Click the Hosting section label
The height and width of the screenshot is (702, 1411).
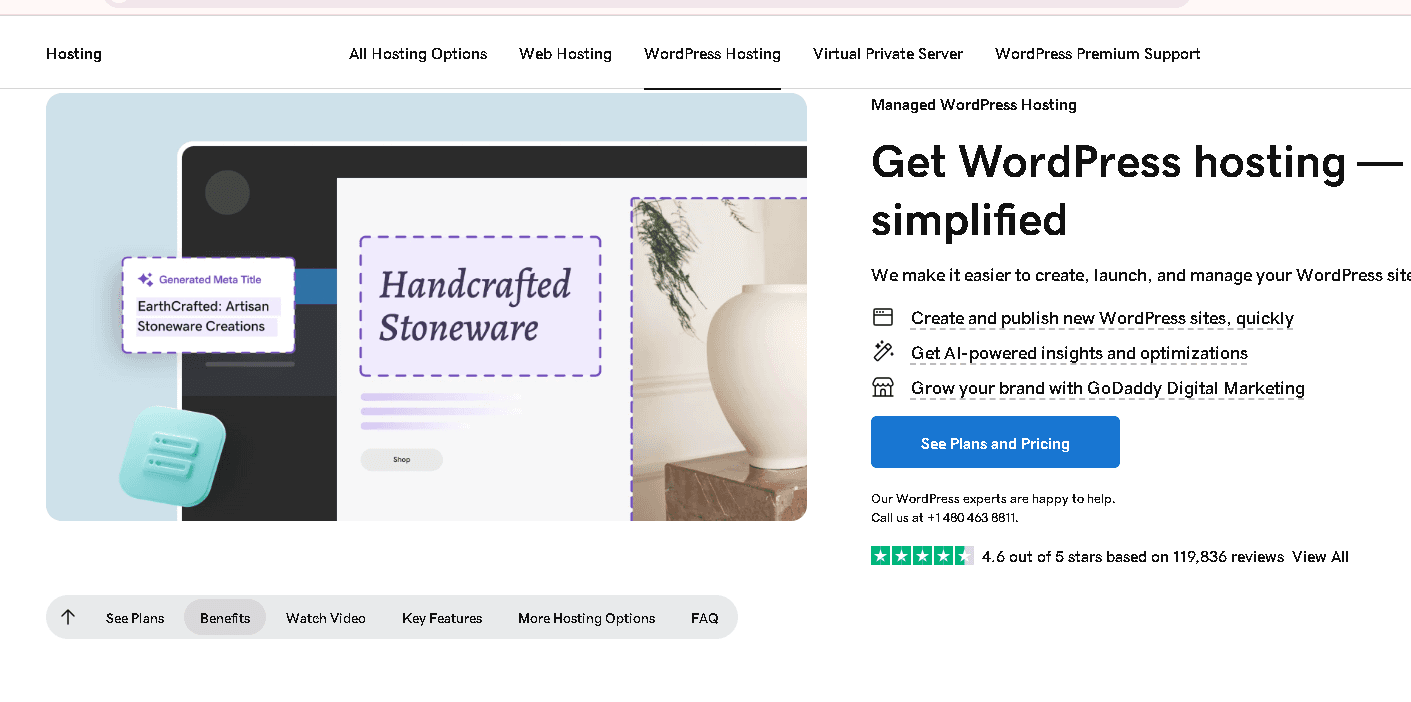(74, 54)
